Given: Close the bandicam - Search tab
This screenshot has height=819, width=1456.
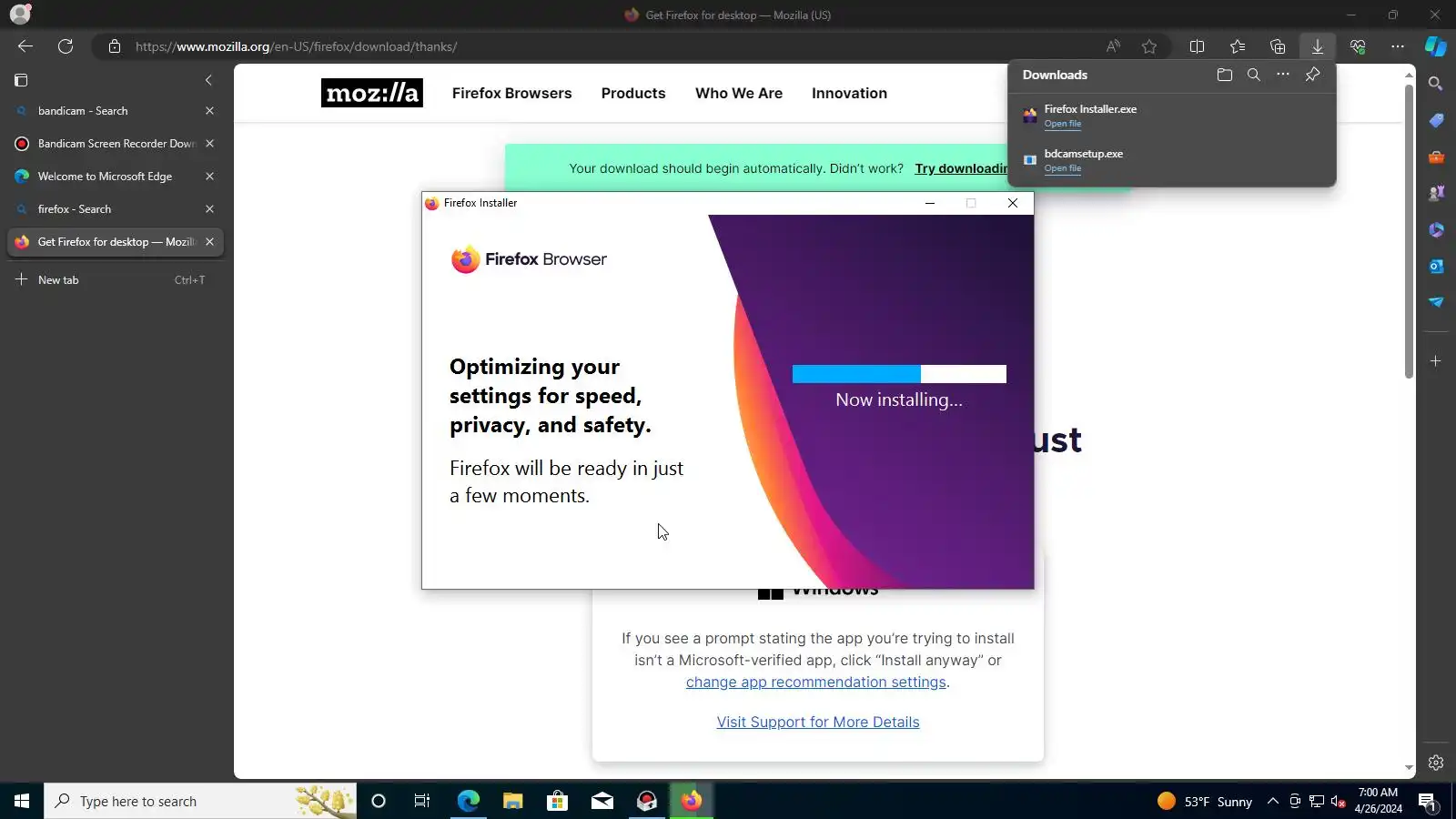Looking at the screenshot, I should click(209, 111).
